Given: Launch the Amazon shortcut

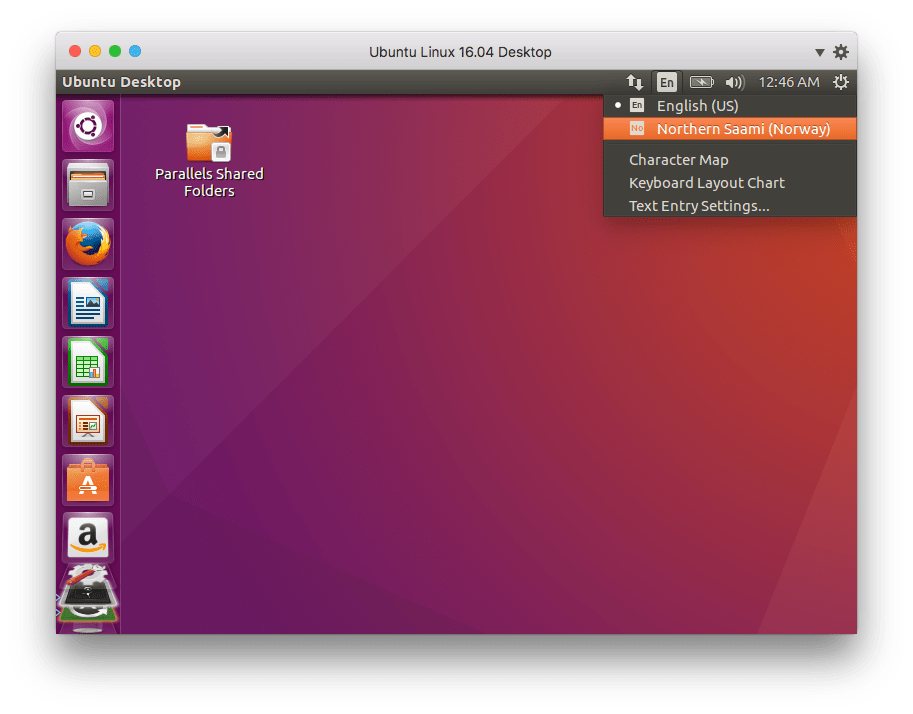Looking at the screenshot, I should [87, 537].
